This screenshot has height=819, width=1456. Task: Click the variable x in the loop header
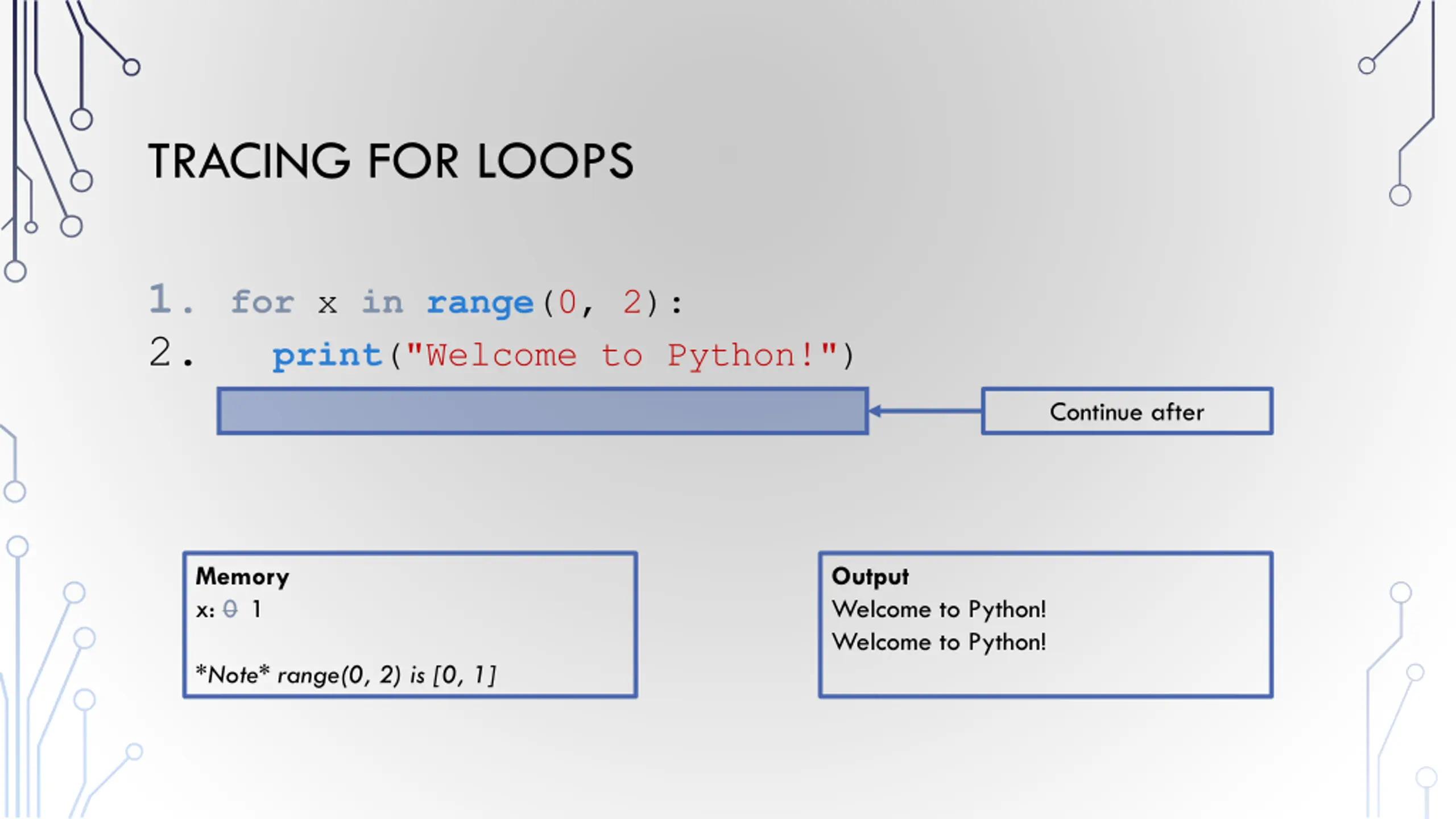(327, 304)
